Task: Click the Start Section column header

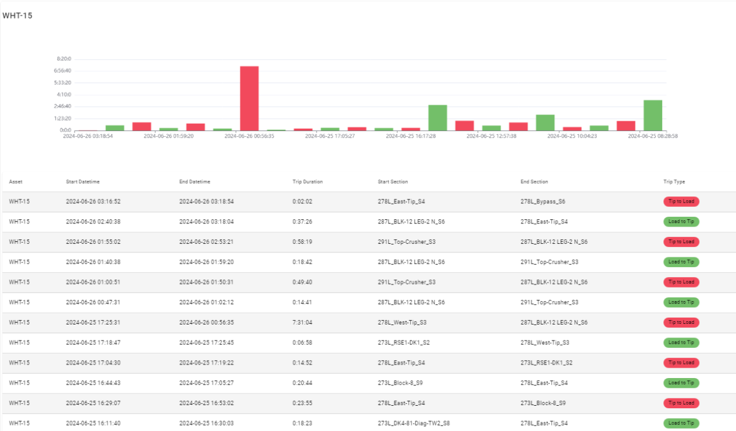Action: coord(393,182)
